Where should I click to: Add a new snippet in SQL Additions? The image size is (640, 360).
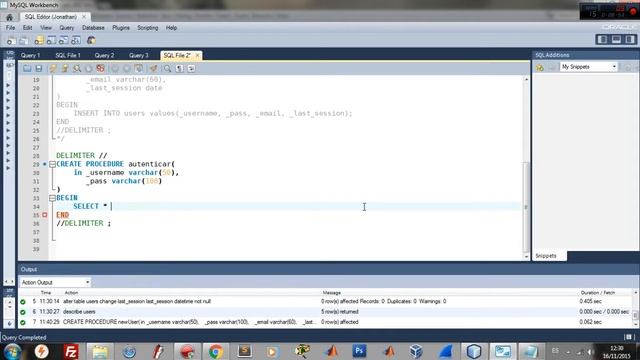[x=540, y=67]
